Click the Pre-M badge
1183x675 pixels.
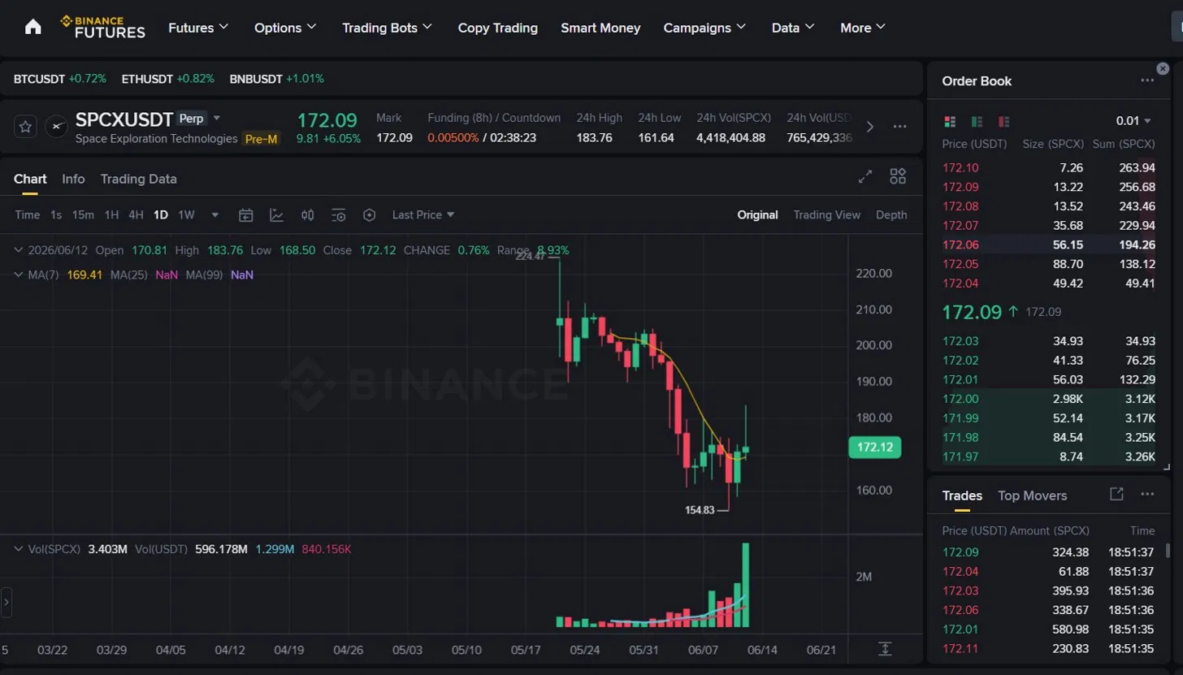click(x=261, y=139)
